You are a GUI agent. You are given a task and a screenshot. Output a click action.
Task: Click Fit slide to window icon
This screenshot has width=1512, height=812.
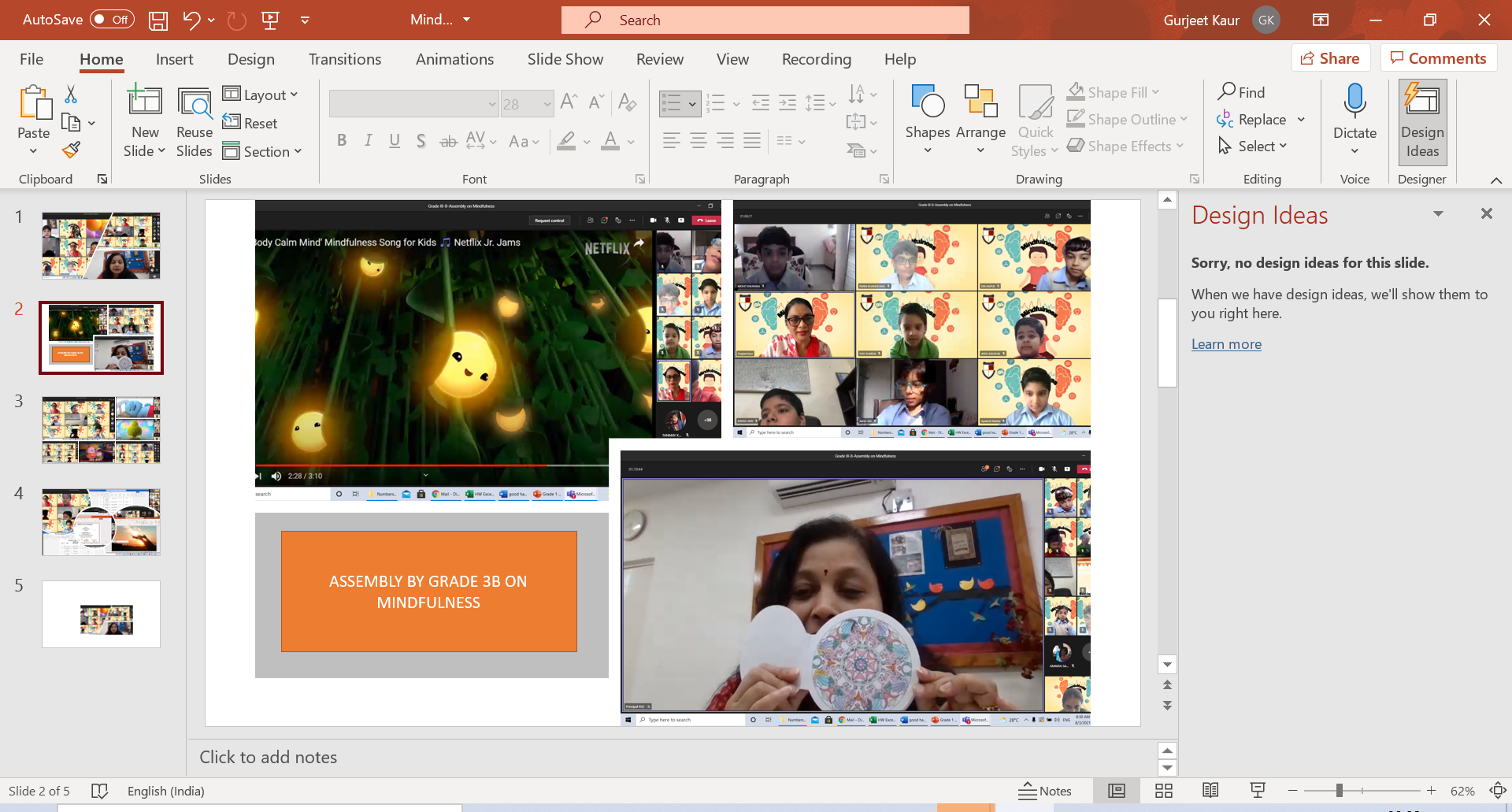(1498, 791)
